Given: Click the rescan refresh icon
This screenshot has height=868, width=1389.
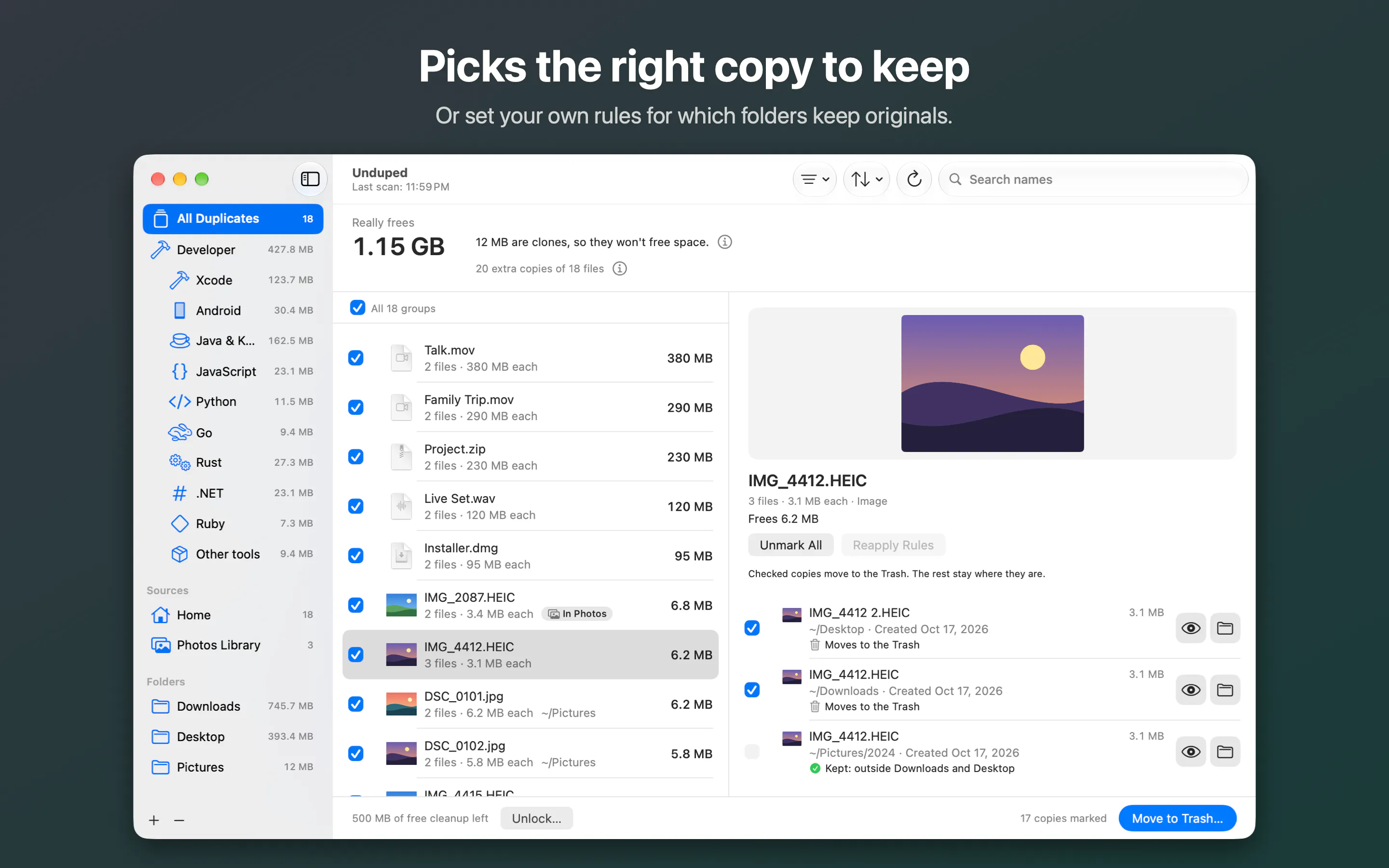Looking at the screenshot, I should tap(914, 179).
